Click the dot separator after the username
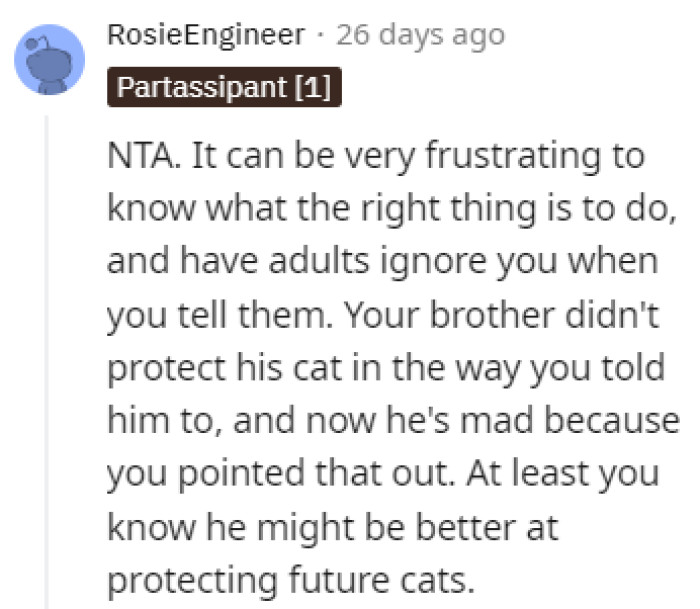The image size is (700, 609). (x=321, y=36)
